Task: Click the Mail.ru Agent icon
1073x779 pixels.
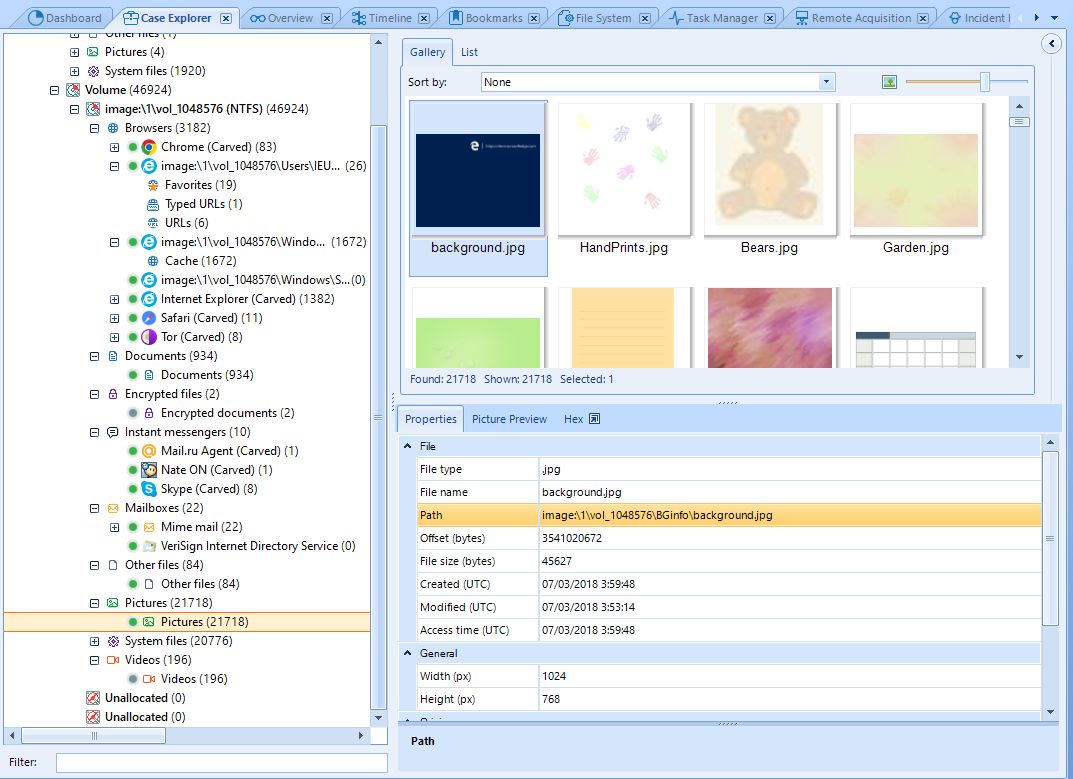Action: point(149,451)
